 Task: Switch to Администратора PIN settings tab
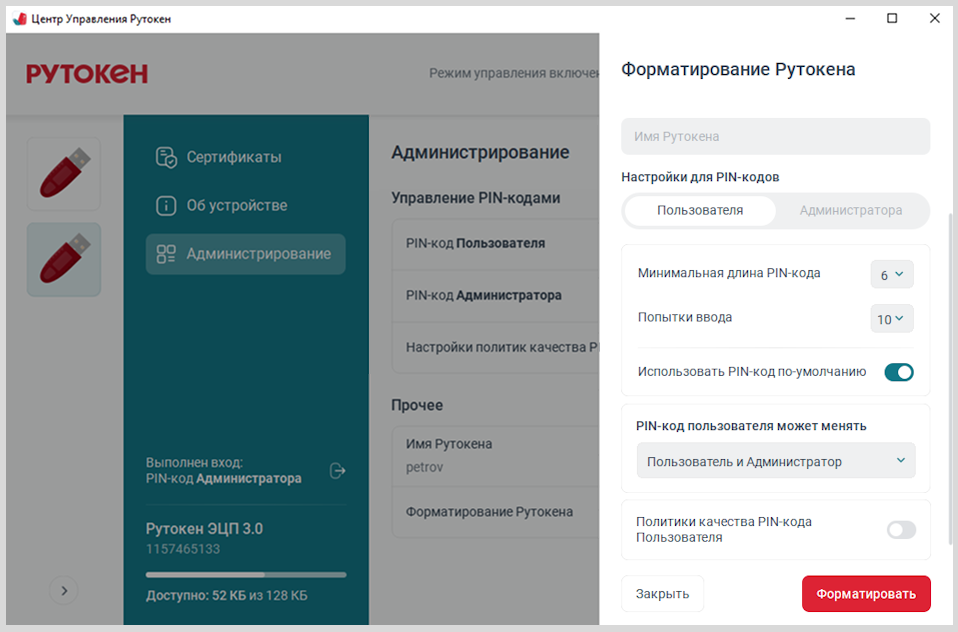pos(850,210)
